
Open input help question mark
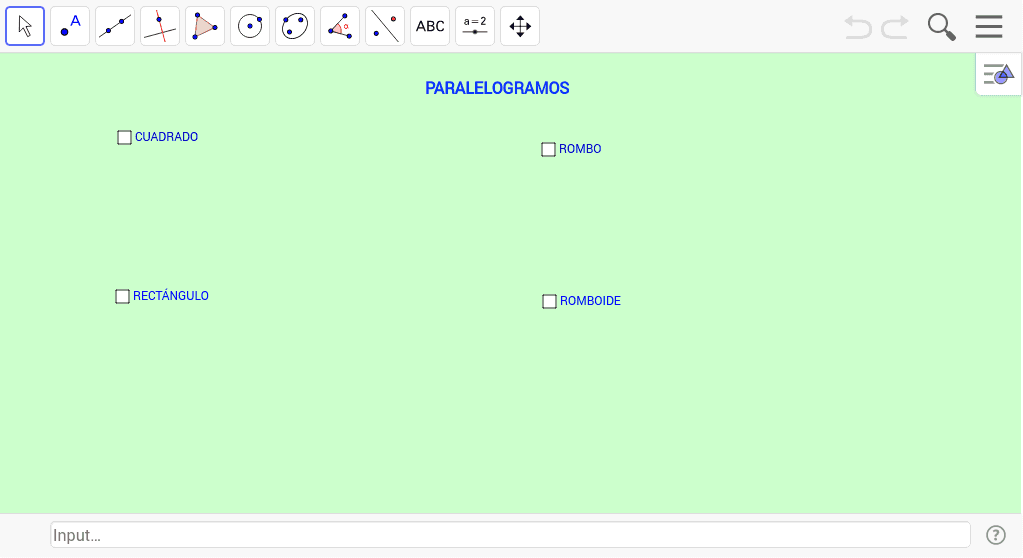point(996,535)
